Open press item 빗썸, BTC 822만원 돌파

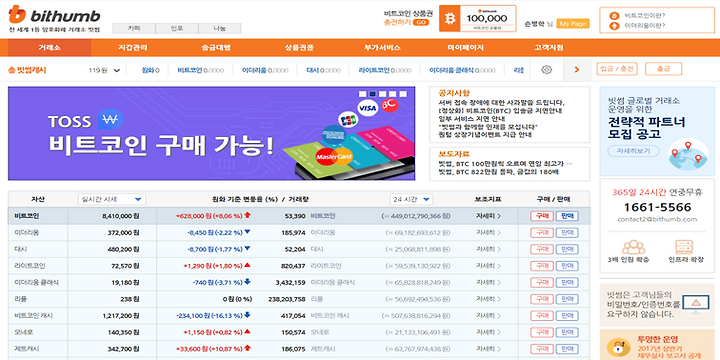click(498, 172)
